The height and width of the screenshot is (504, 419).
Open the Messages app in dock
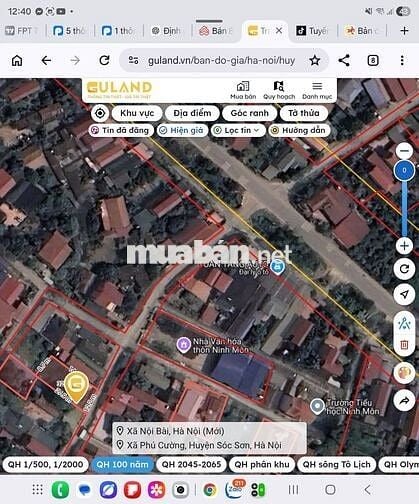(x=84, y=490)
